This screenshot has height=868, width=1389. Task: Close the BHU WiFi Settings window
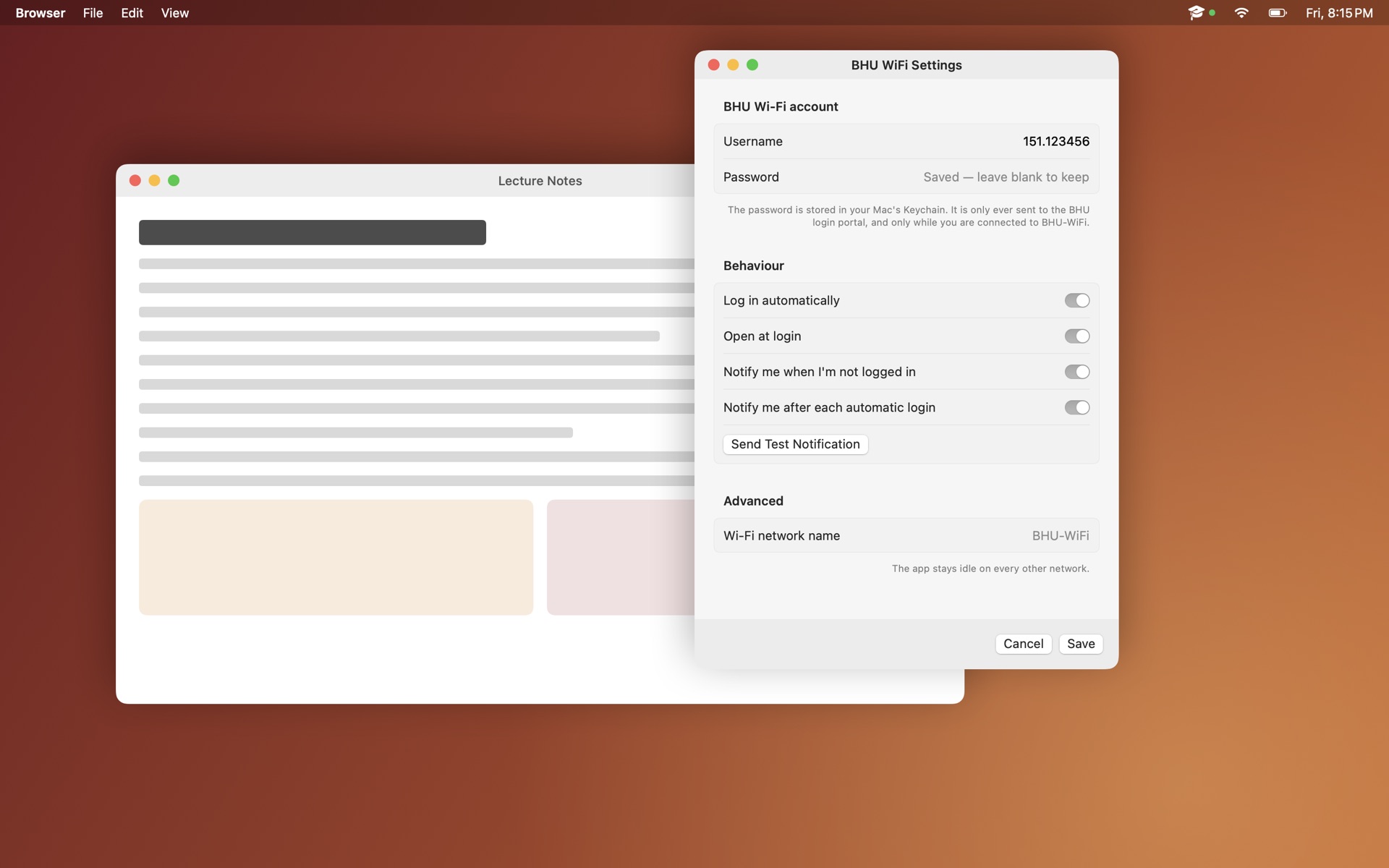coord(713,65)
